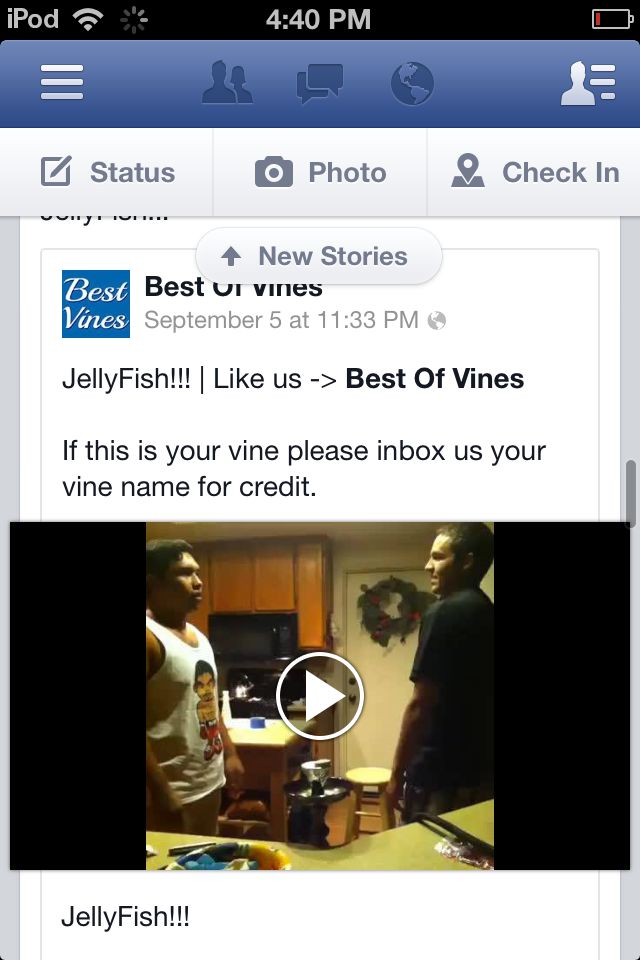Play the JellyFish vine video
Screen dimensions: 640x960
click(320, 696)
